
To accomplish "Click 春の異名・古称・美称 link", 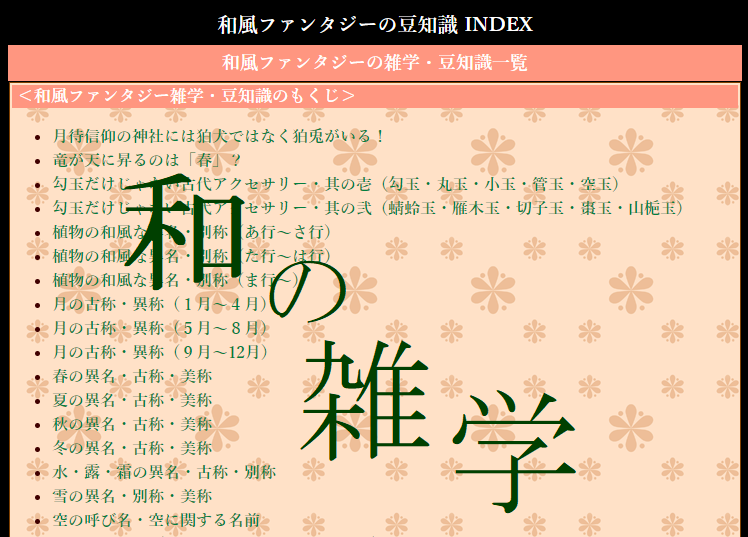I will 132,376.
